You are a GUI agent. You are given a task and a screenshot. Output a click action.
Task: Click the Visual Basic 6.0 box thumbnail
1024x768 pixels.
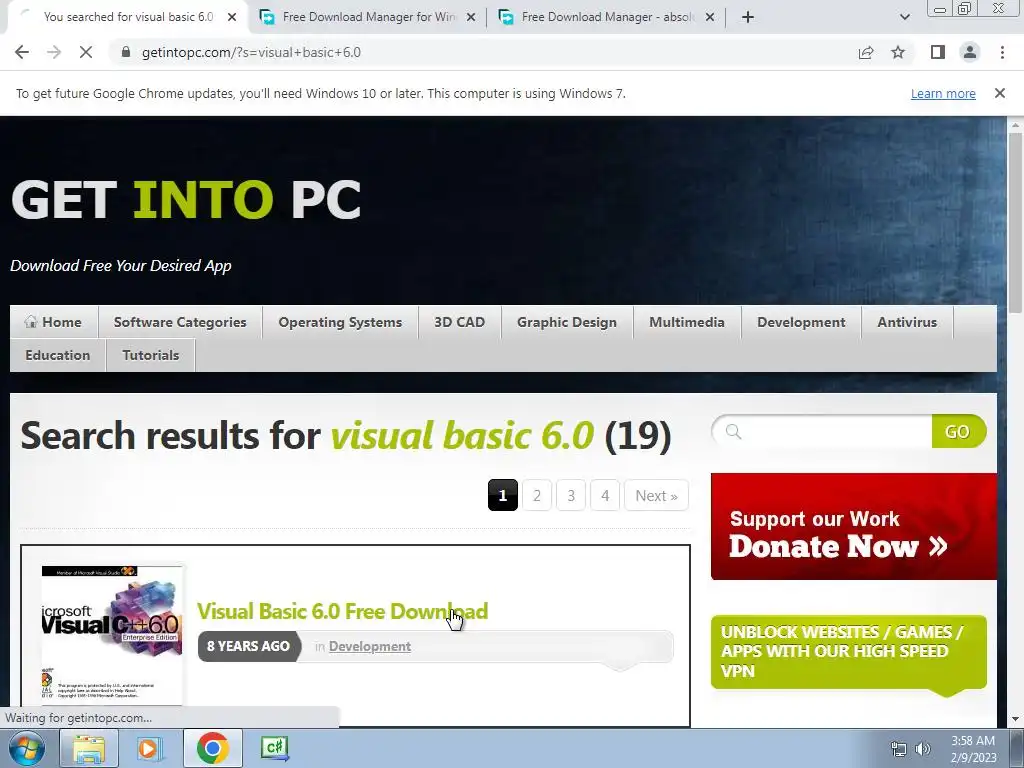112,635
